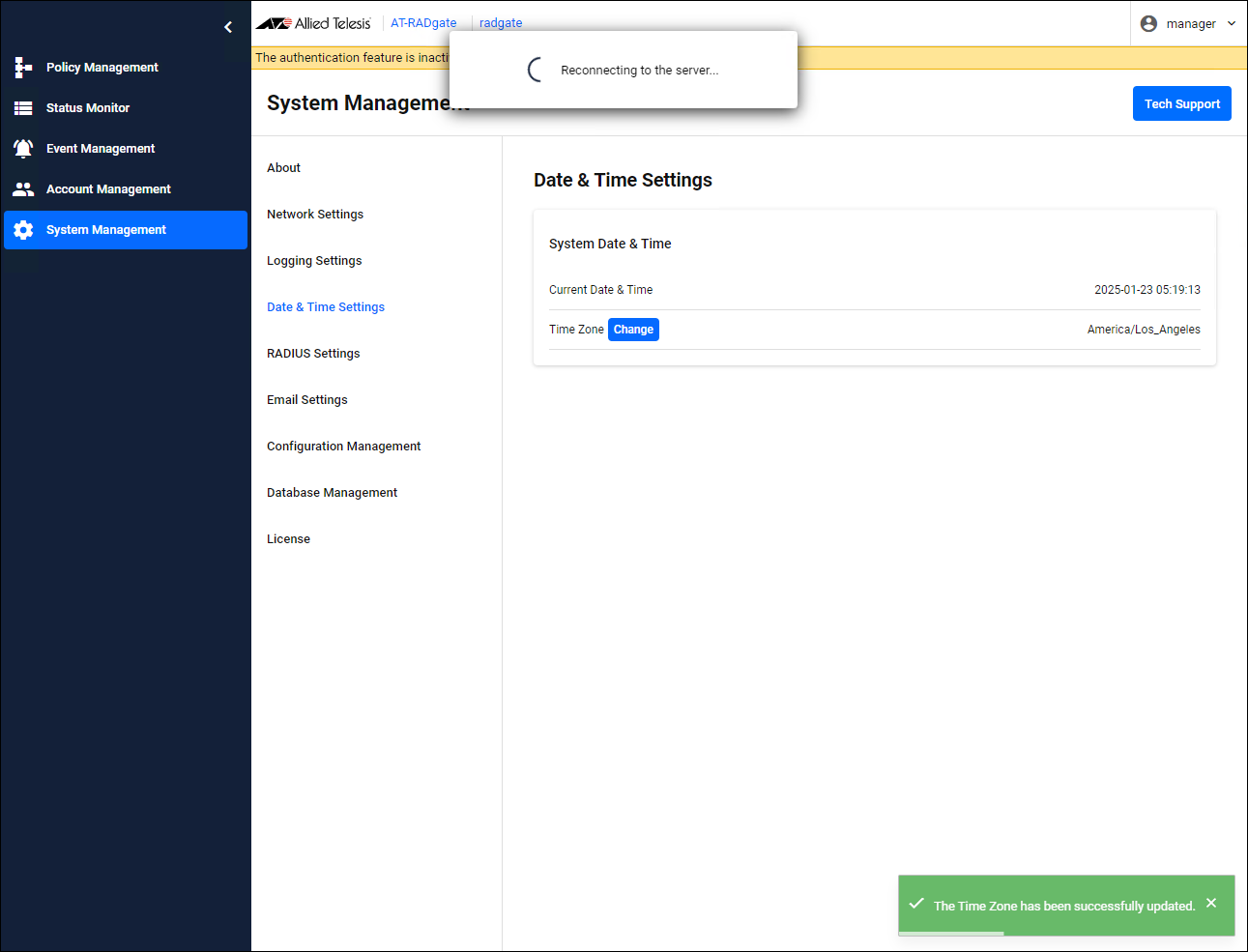Collapse the left sidebar with chevron
1248x952 pixels.
(228, 27)
